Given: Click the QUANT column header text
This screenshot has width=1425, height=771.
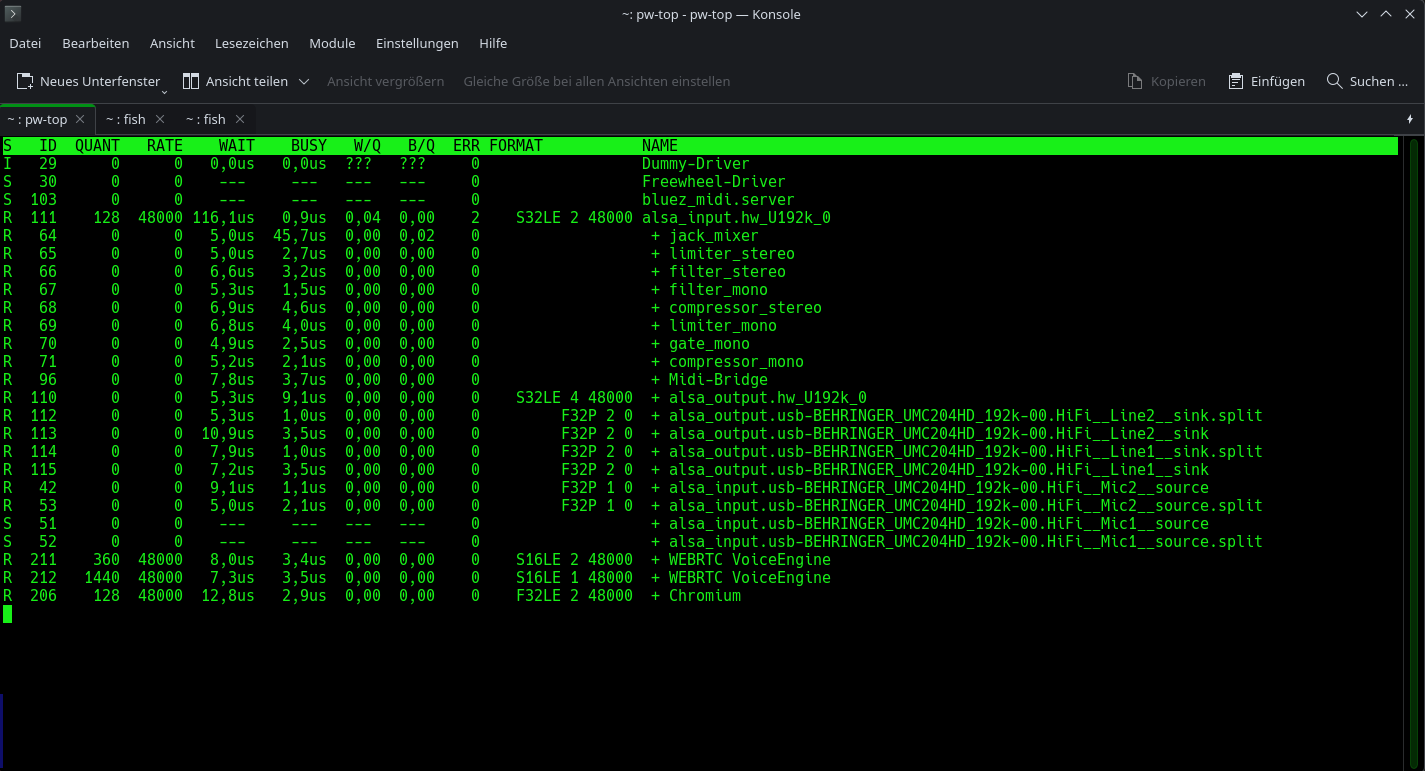Looking at the screenshot, I should [x=97, y=146].
